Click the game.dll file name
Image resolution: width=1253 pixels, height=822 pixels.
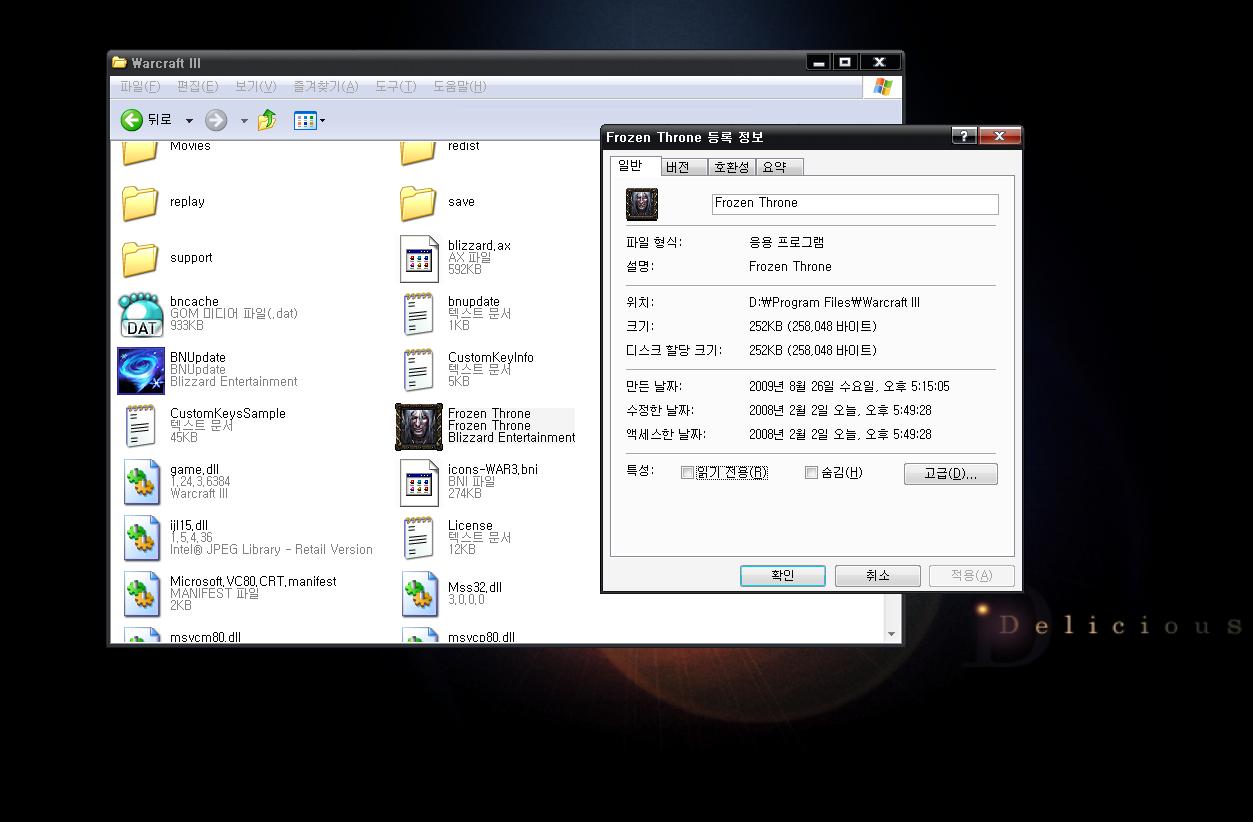point(194,469)
